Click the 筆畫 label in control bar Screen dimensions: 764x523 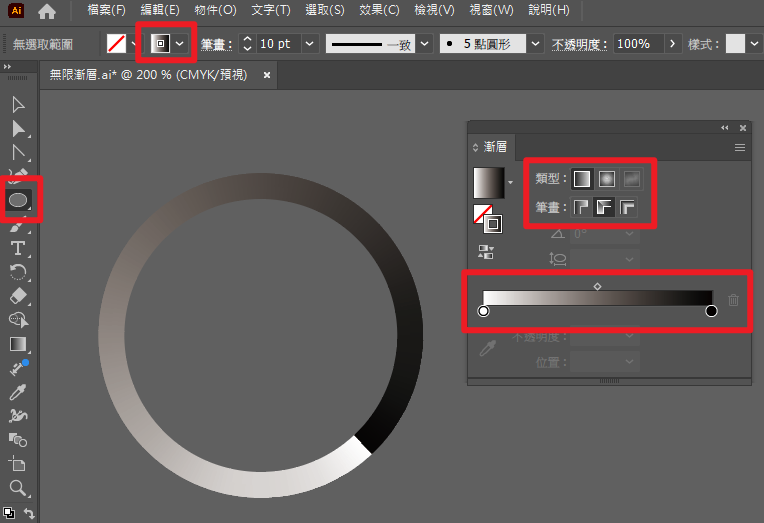(215, 45)
